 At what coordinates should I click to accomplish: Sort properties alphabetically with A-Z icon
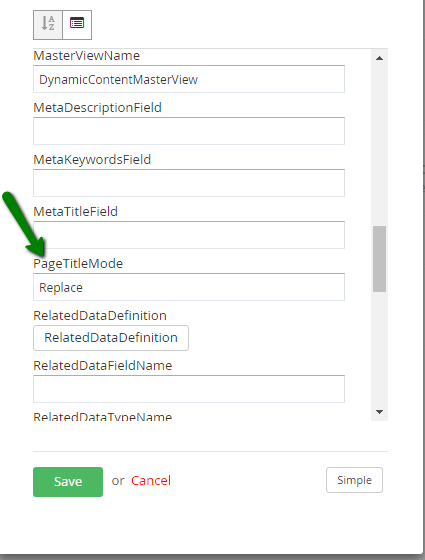(x=48, y=25)
